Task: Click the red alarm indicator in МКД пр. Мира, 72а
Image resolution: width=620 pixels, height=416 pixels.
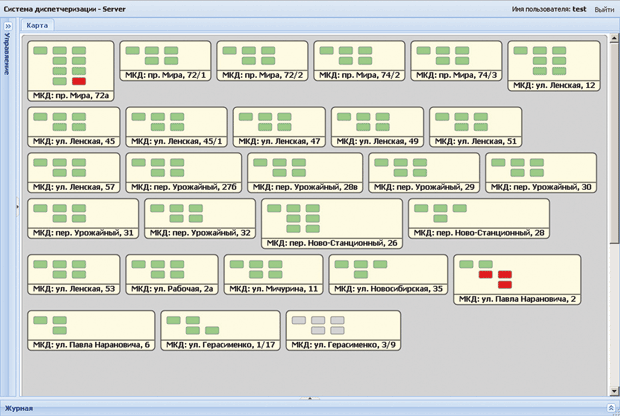Action: click(79, 81)
